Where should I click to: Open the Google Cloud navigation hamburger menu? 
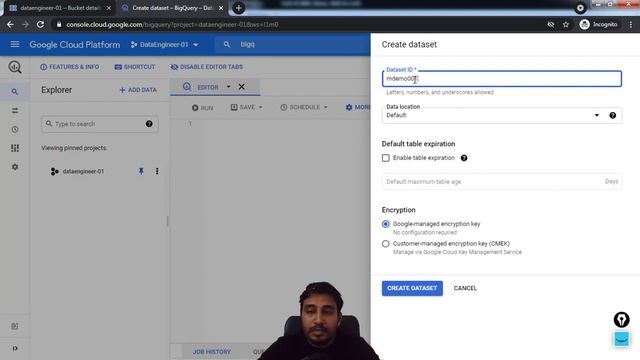(x=15, y=44)
